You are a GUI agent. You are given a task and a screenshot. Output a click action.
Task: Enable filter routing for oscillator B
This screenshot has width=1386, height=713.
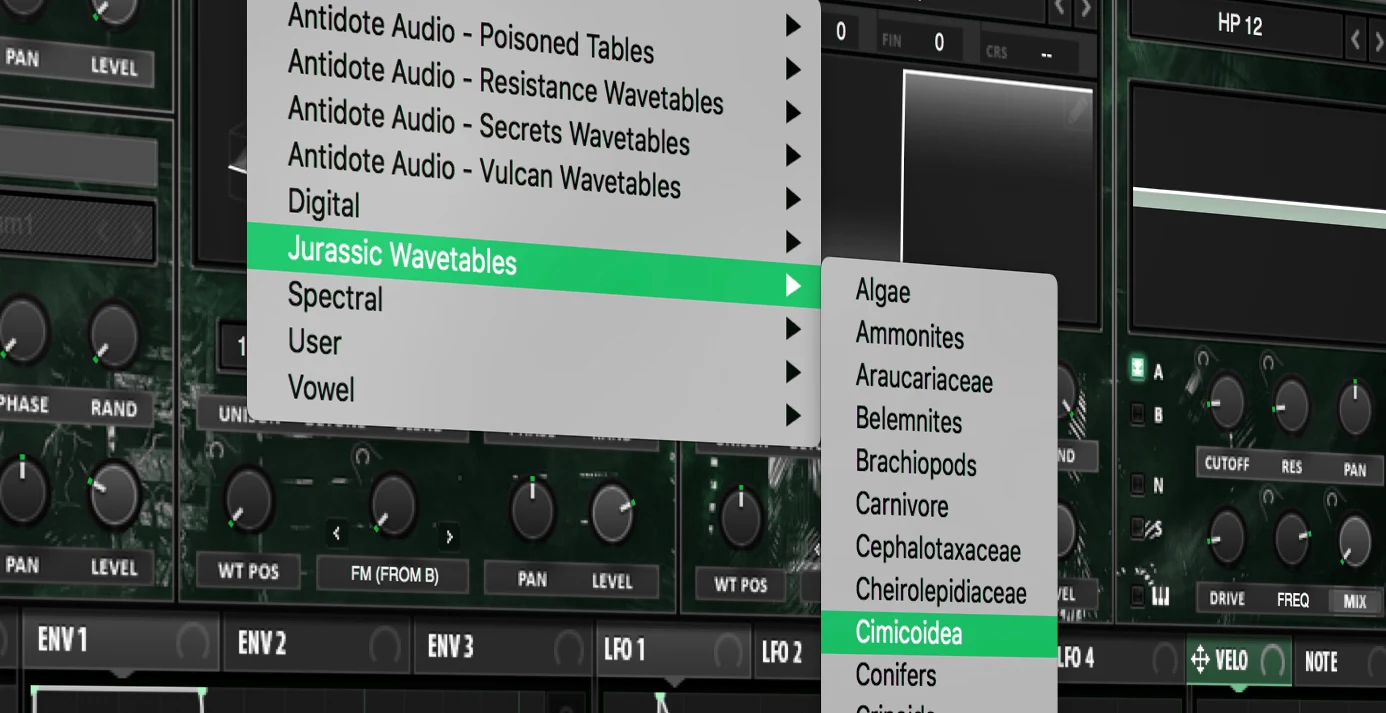(x=1137, y=413)
